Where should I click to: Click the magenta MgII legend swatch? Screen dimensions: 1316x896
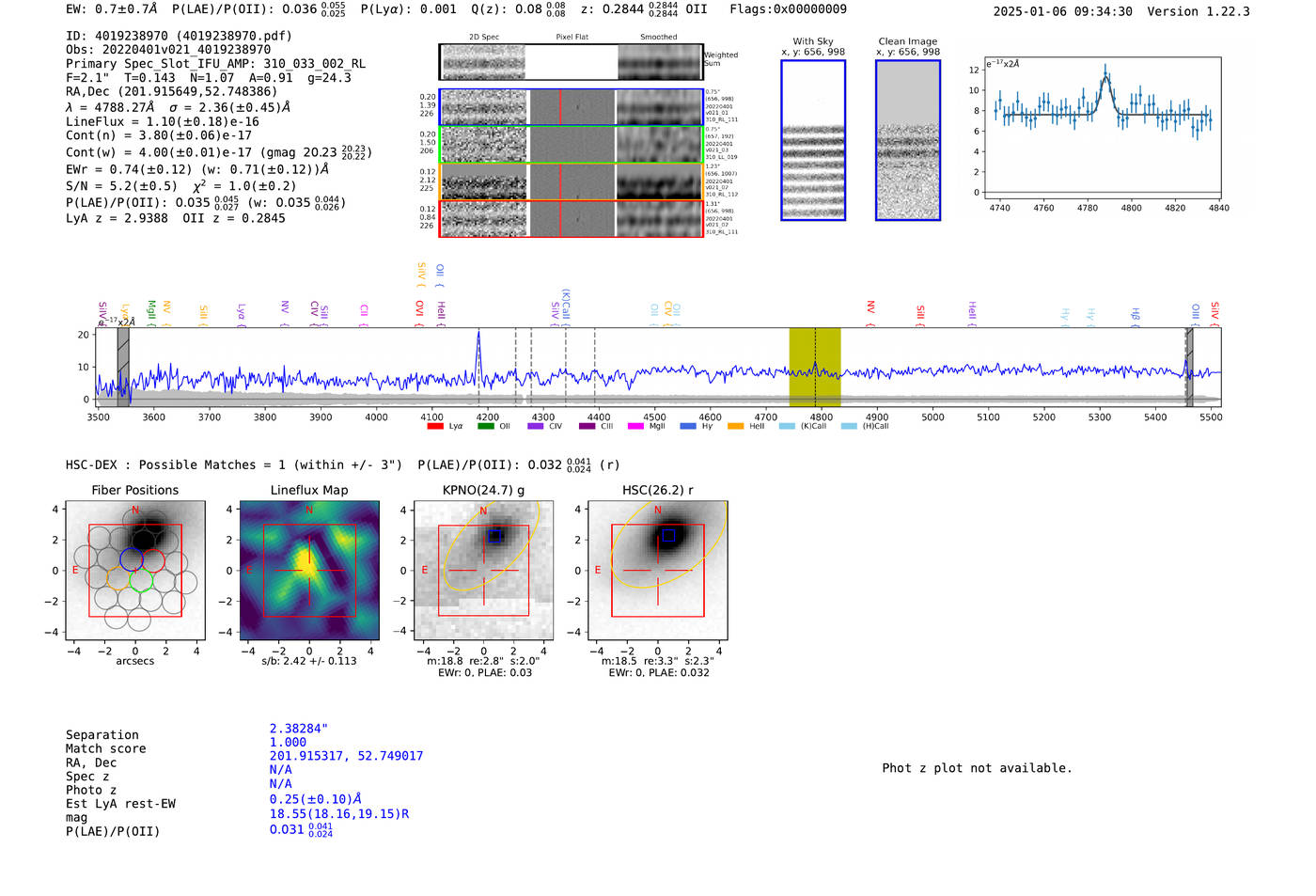636,426
